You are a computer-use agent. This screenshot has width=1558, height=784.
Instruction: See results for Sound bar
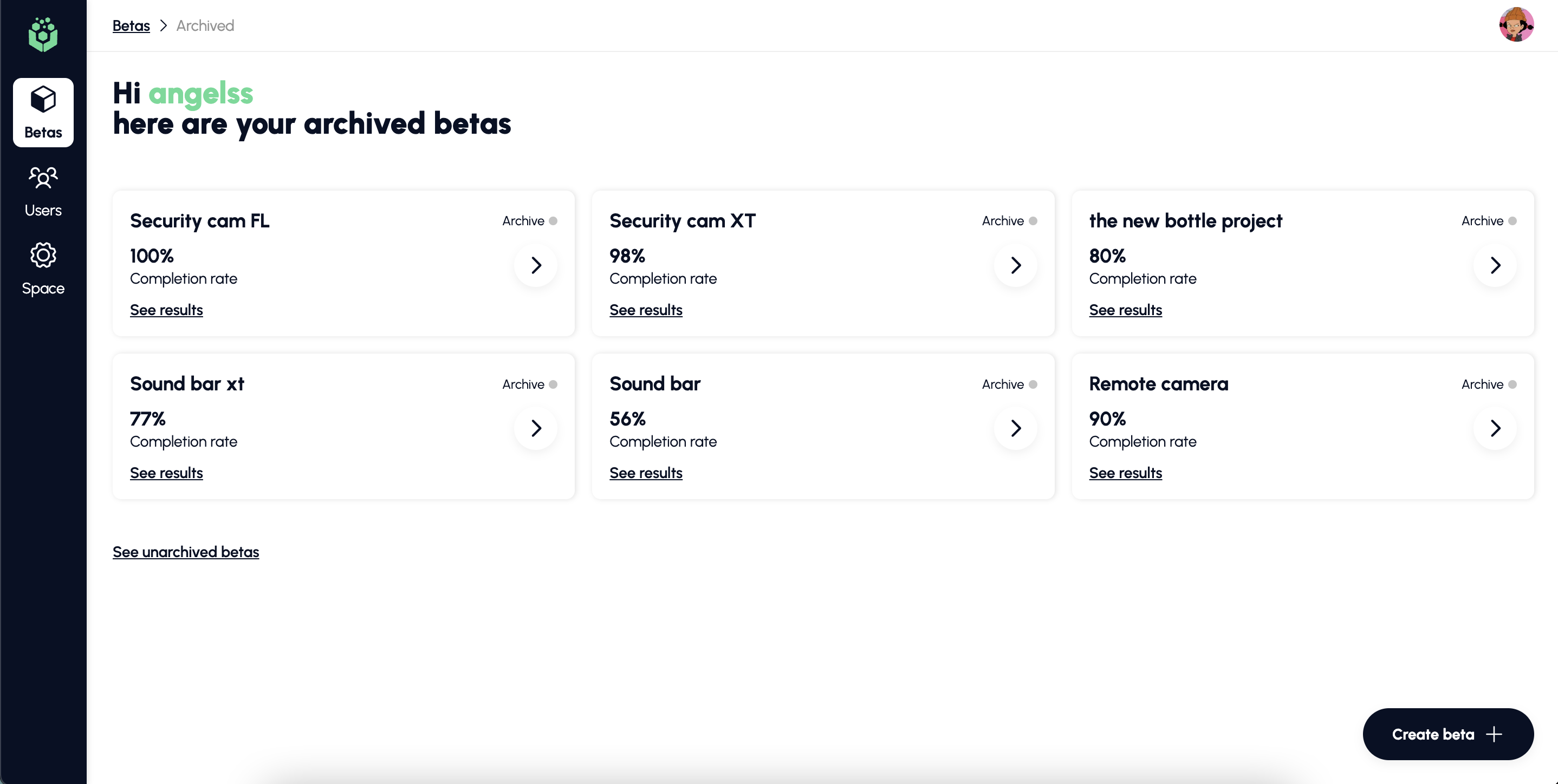(x=645, y=473)
